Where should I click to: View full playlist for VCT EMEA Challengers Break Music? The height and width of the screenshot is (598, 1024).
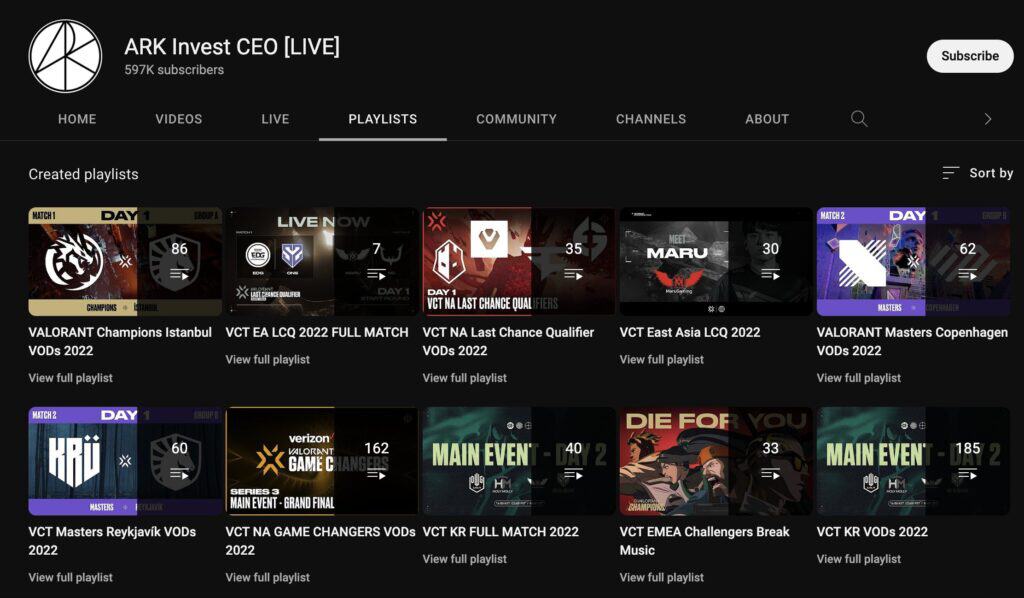pyautogui.click(x=662, y=578)
